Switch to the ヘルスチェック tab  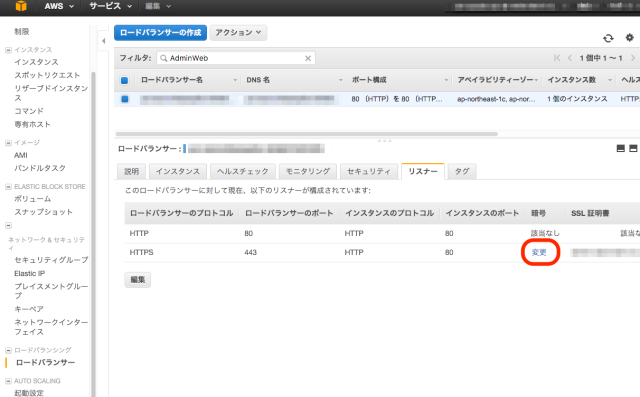tap(242, 171)
